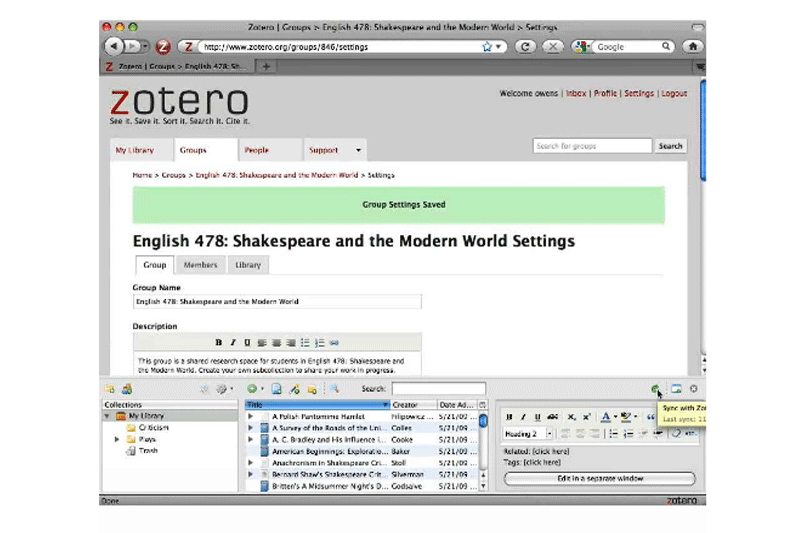Go to browser Home page icon
This screenshot has width=800, height=533.
[x=692, y=46]
